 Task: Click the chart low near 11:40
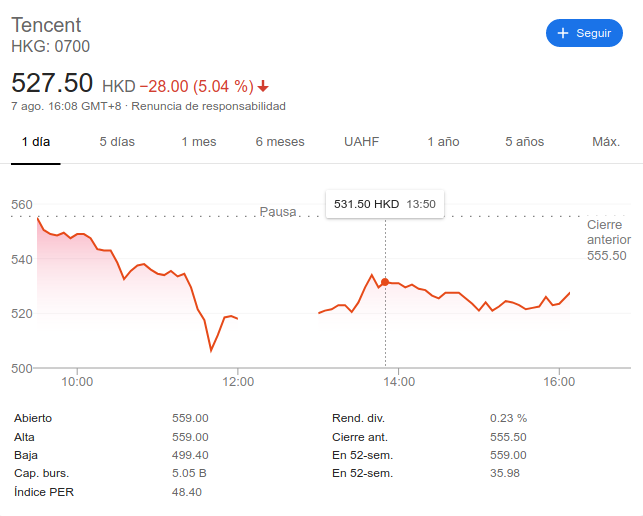[211, 350]
